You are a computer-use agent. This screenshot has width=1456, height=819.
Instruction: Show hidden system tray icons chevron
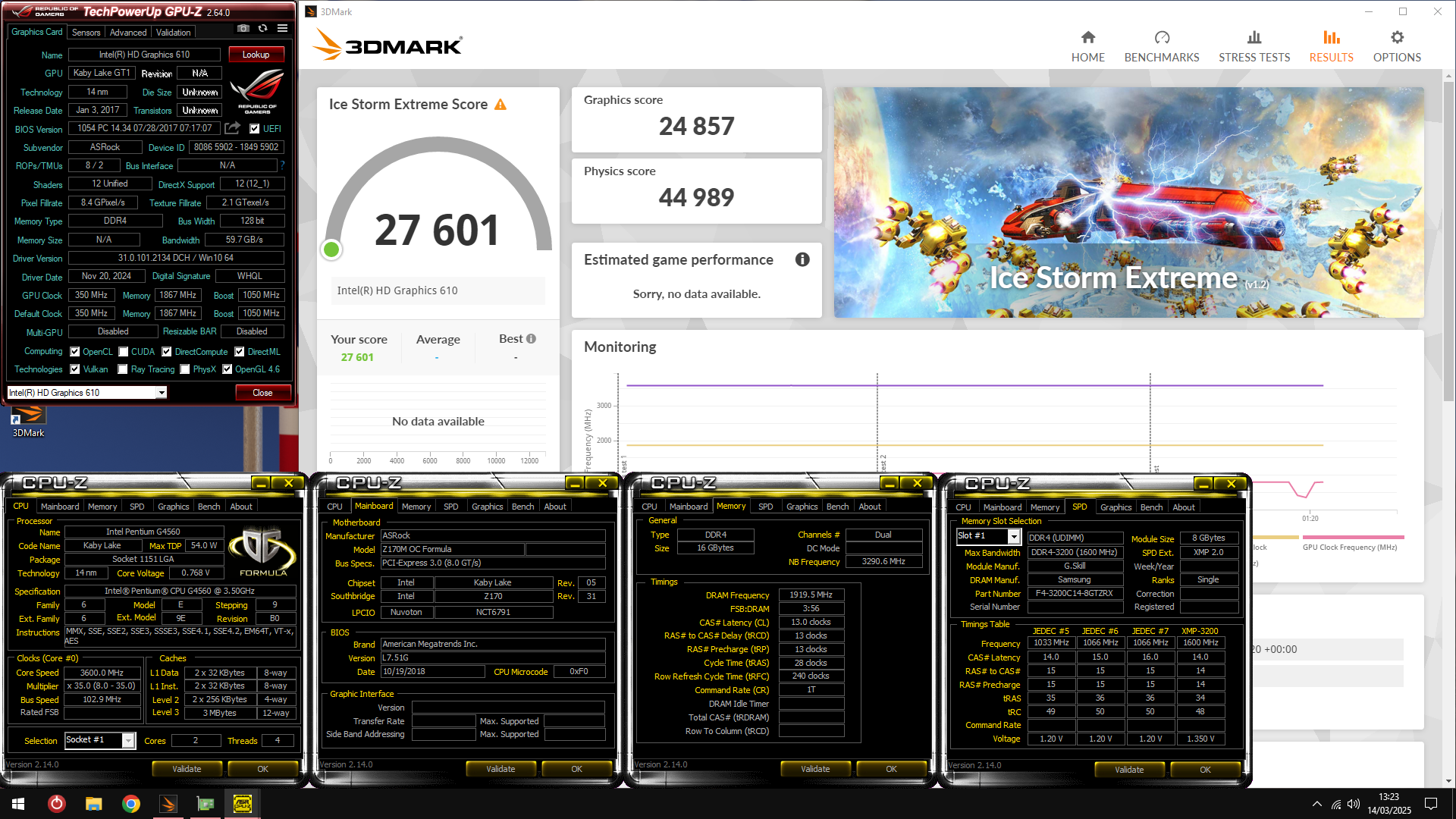tap(1317, 804)
